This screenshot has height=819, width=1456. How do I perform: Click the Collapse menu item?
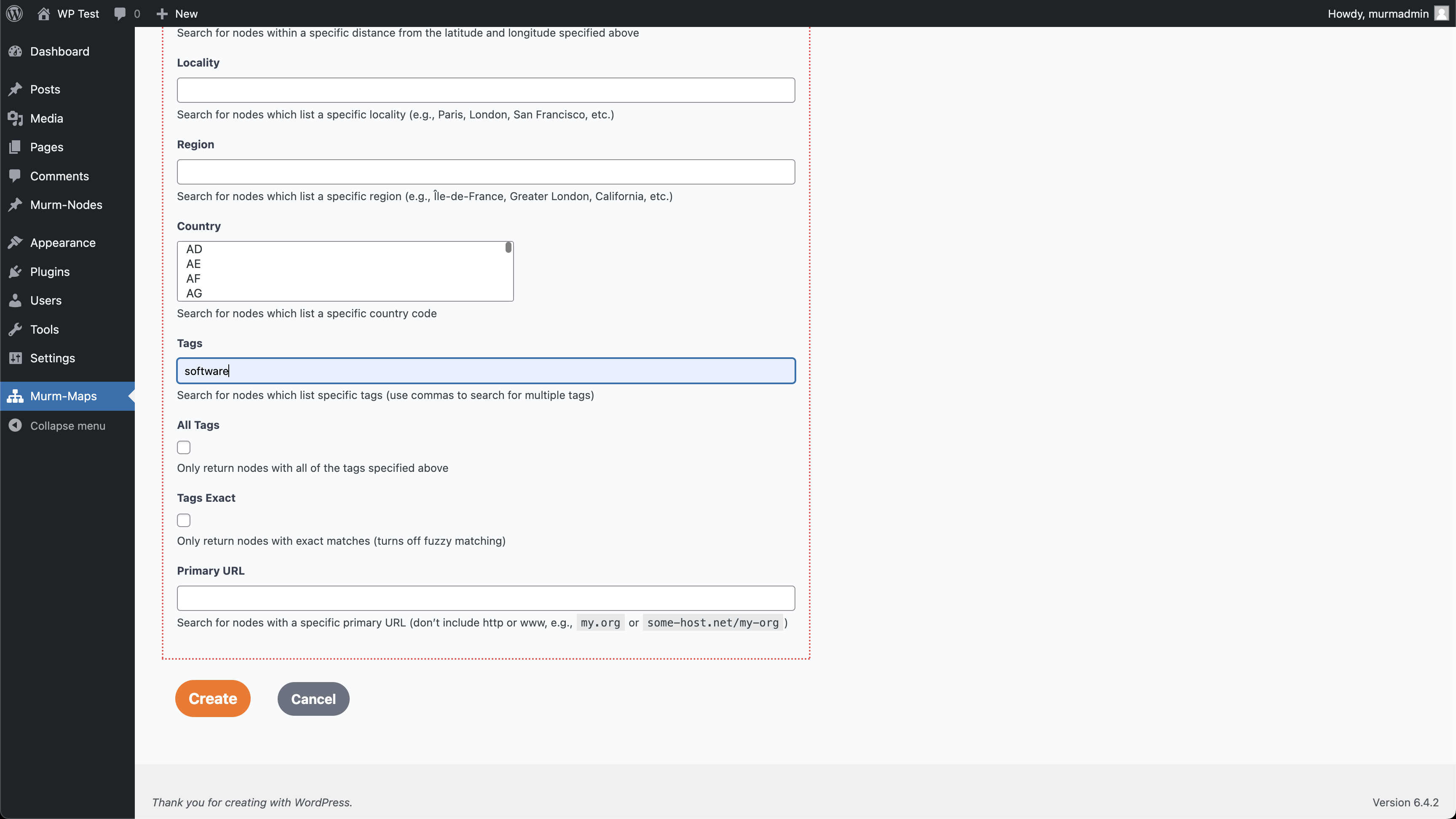67,425
